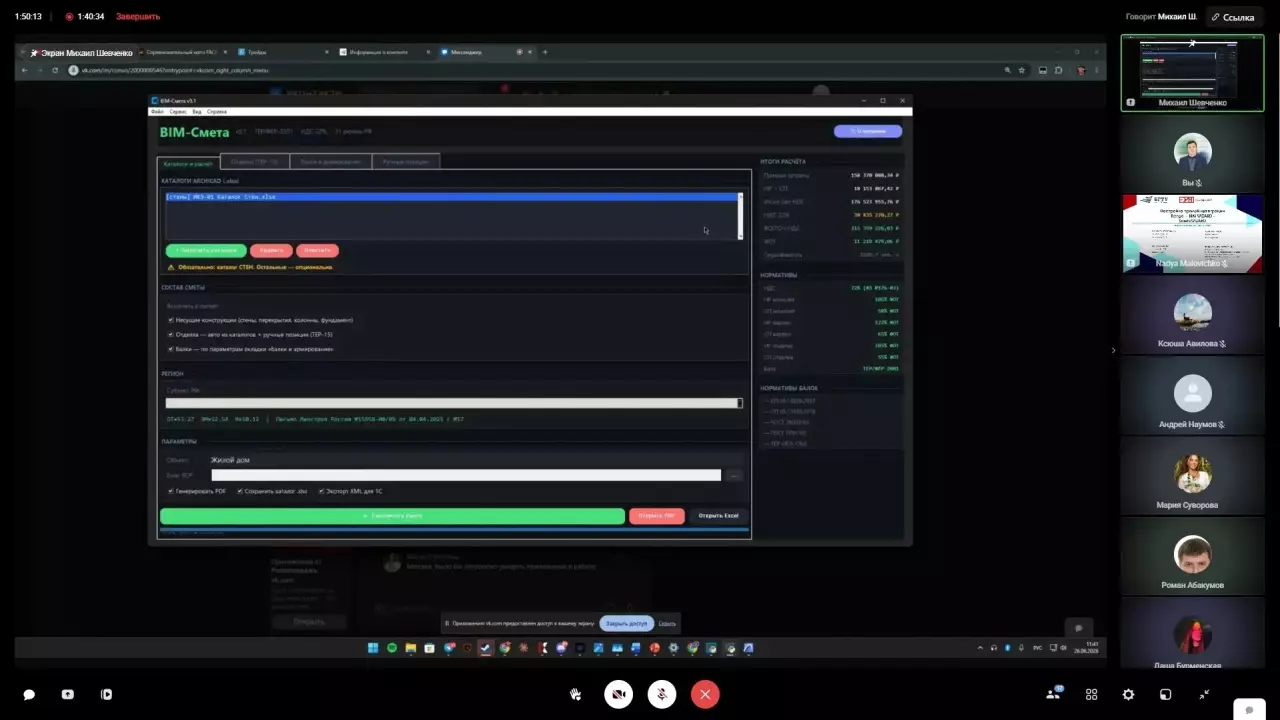This screenshot has height=720, width=1280.
Task: Click the browser back arrow in shared screen
Action: pos(26,71)
